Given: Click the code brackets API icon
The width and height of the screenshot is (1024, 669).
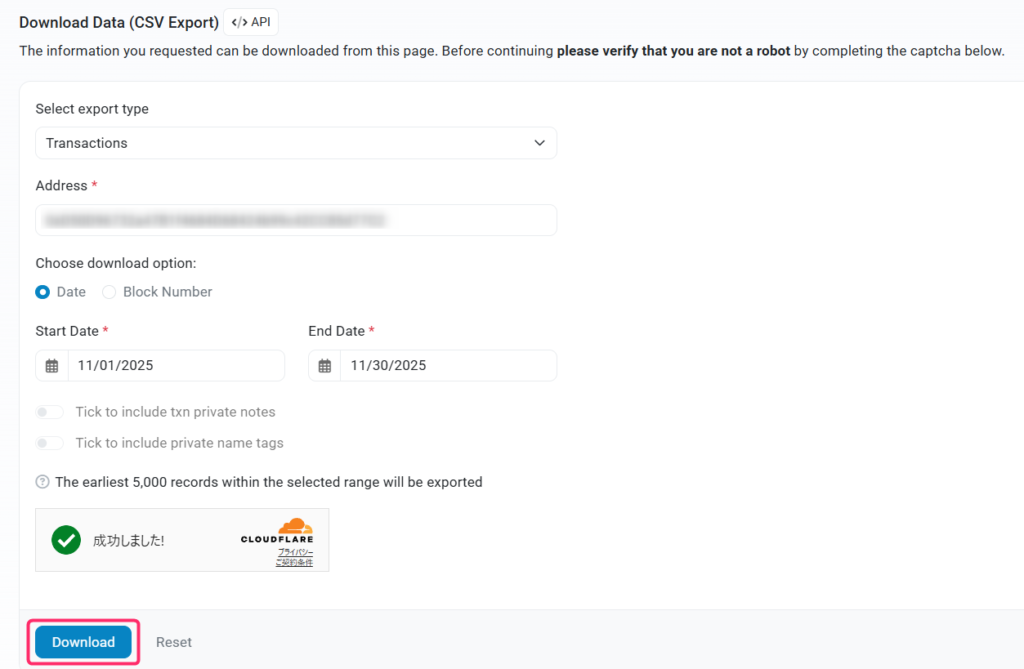Looking at the screenshot, I should click(239, 22).
